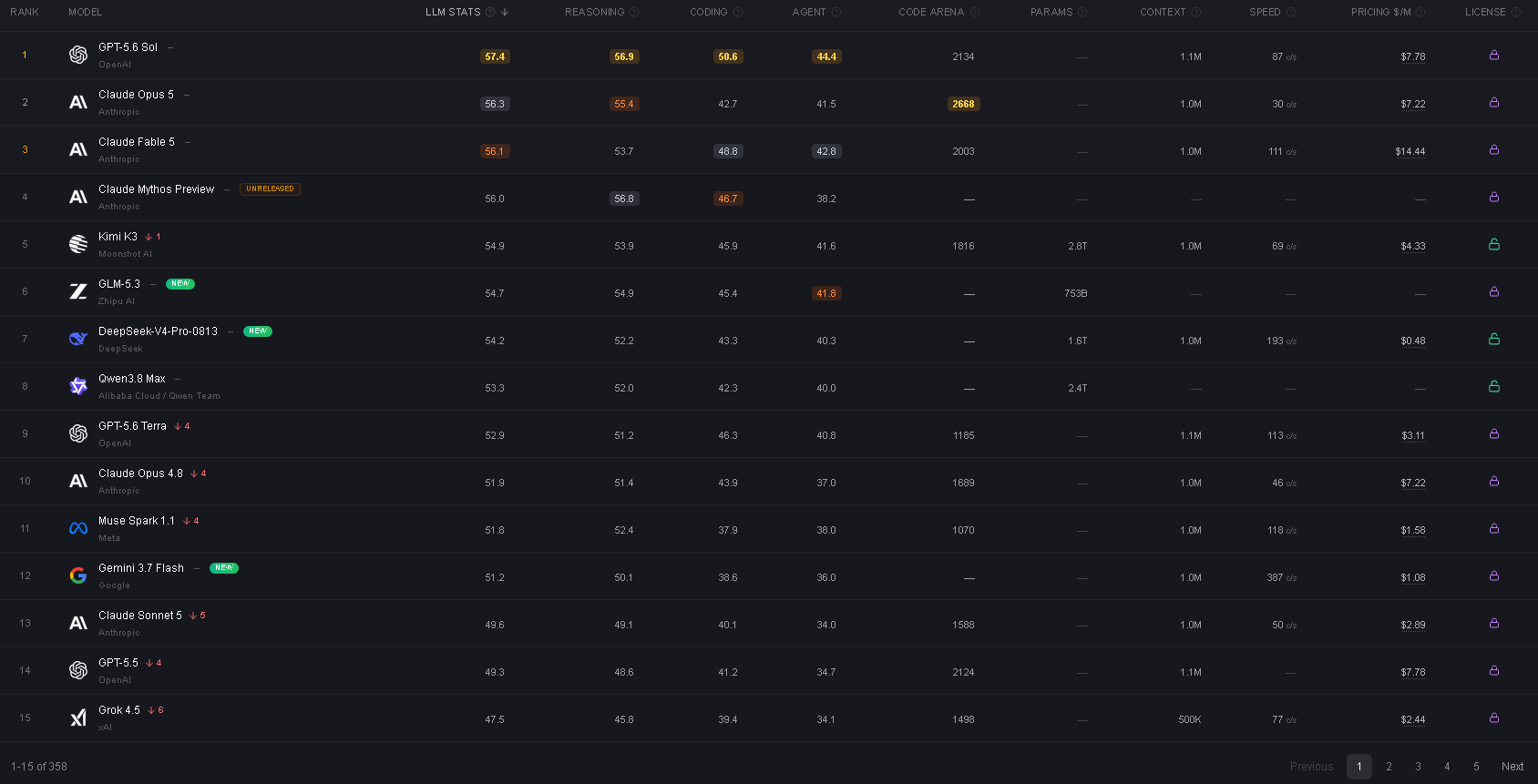Sort the table by the RANK column
This screenshot has width=1538, height=784.
25,12
